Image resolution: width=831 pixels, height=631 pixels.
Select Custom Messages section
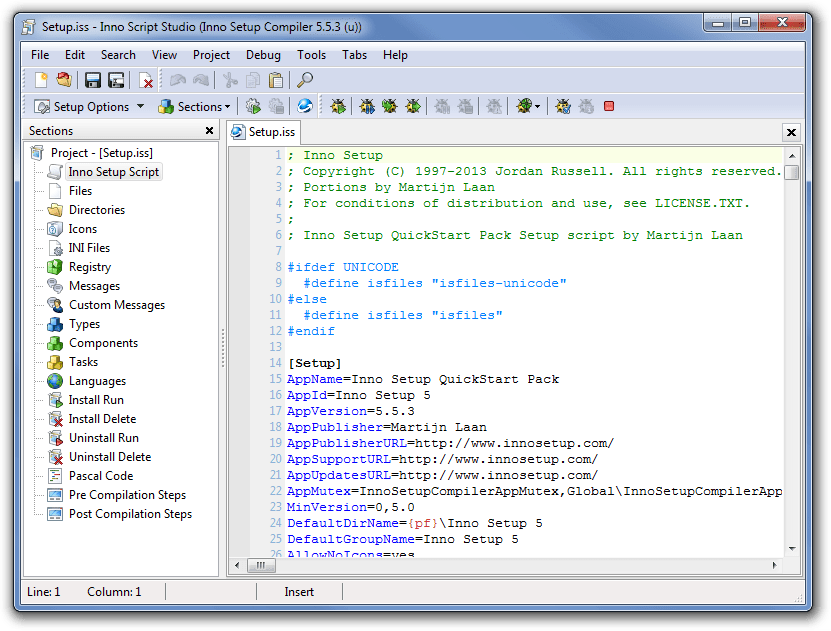(x=117, y=305)
